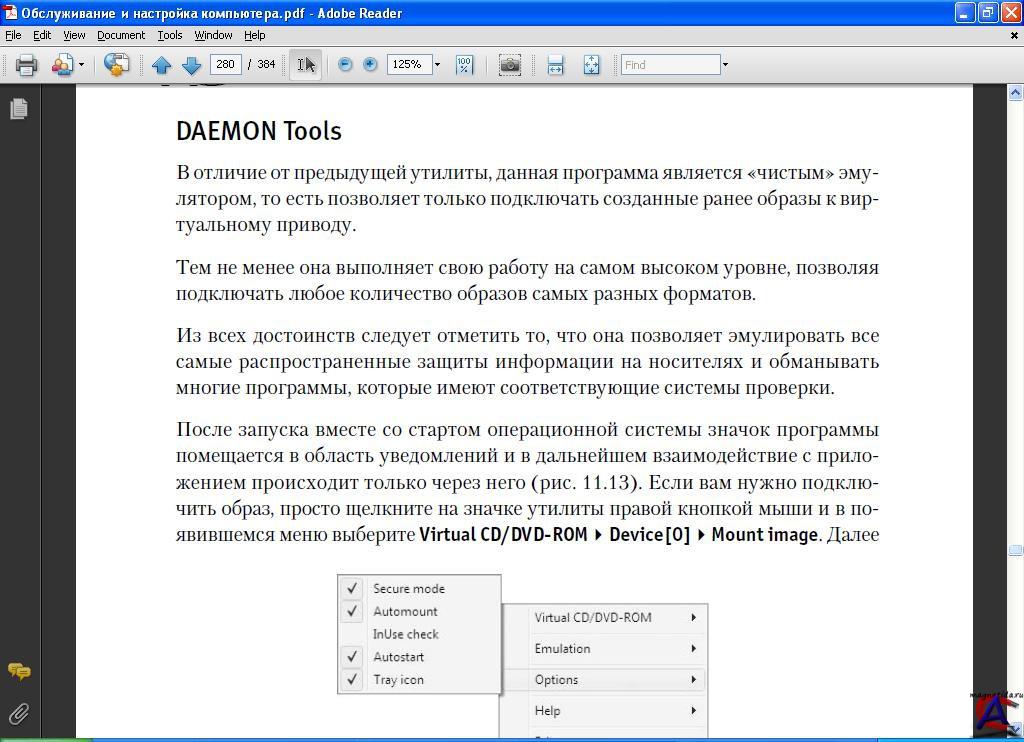Screen dimensions: 1024x742
Task: Click the page number input field
Action: pos(226,64)
